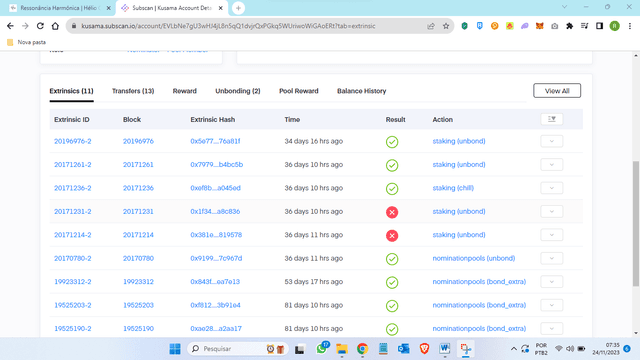
Task: Click the failed result icon for 20171231-2
Action: pos(392,212)
